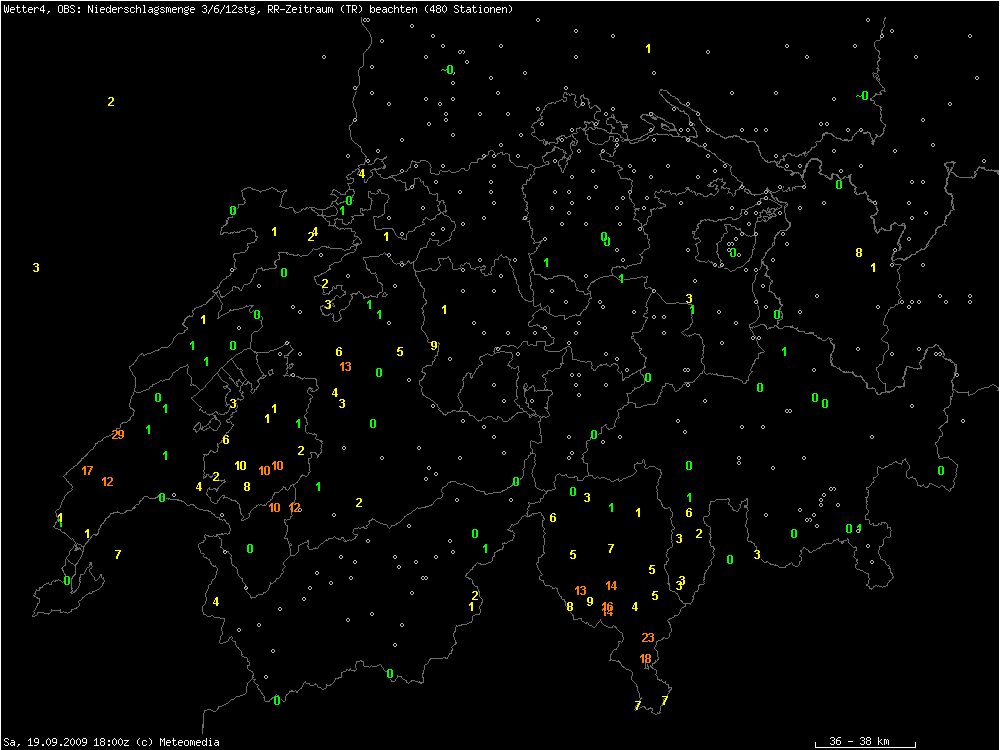Select the green 0 nearest the right edge
Screen dimensions: 1000x750
940,471
